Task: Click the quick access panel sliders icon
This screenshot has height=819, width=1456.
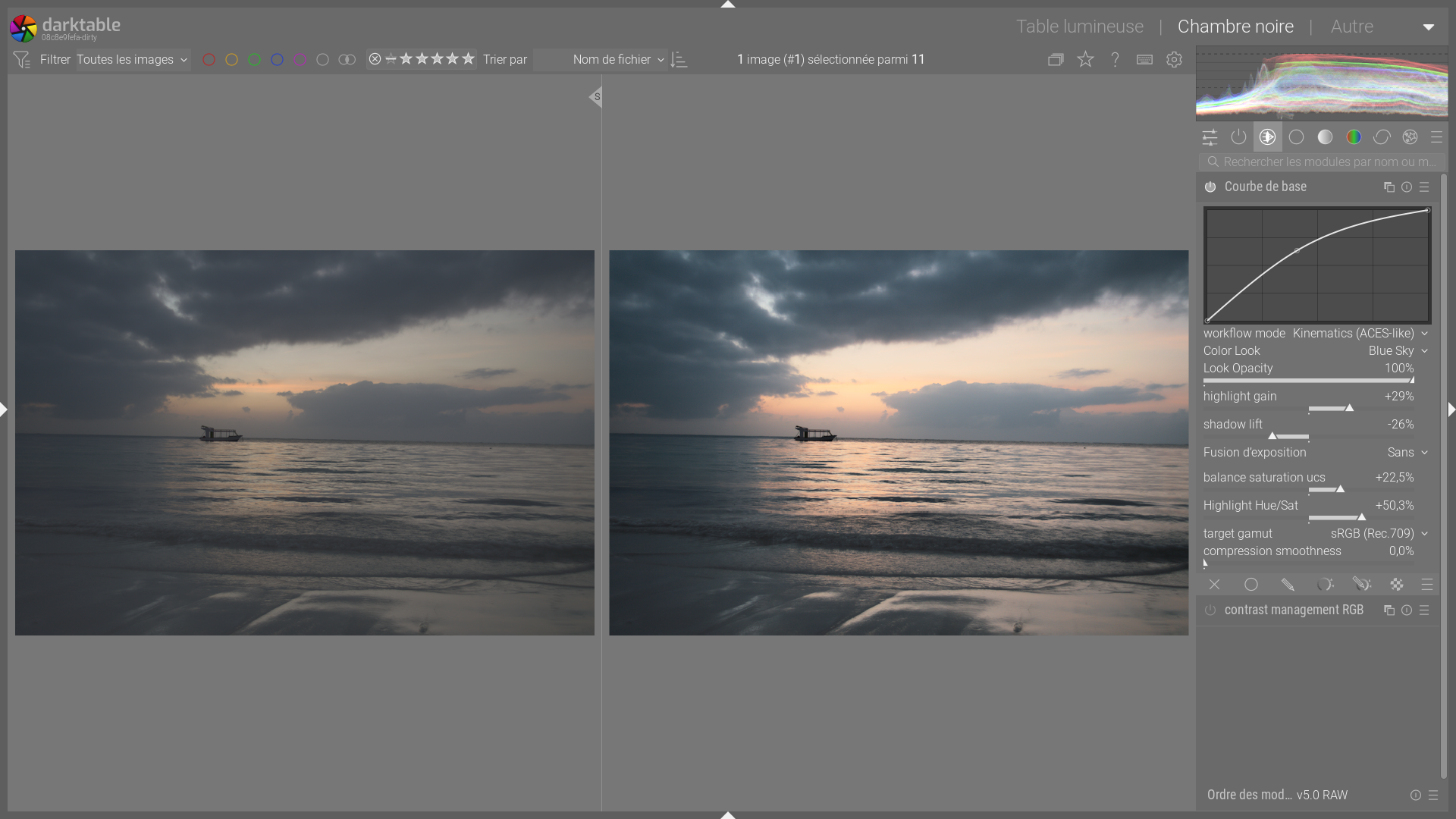Action: coord(1210,137)
